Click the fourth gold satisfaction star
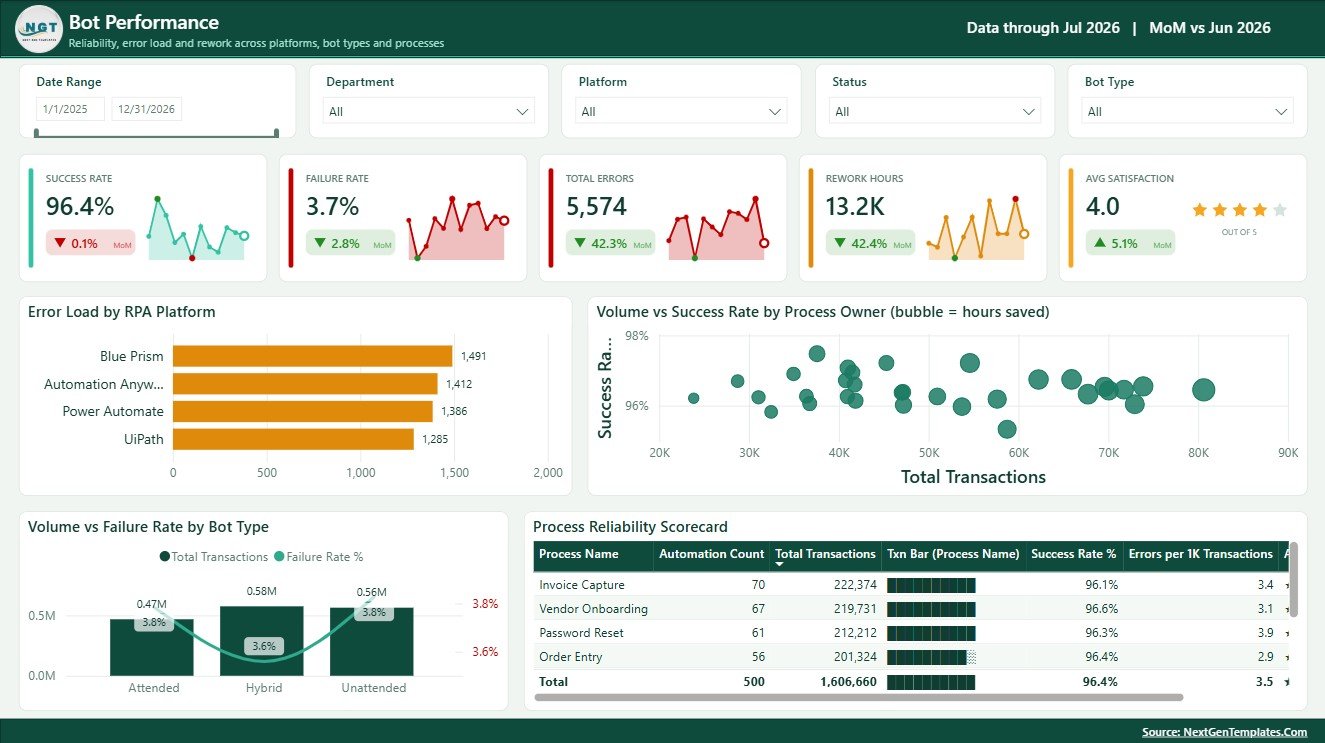This screenshot has width=1325, height=743. coord(1259,210)
